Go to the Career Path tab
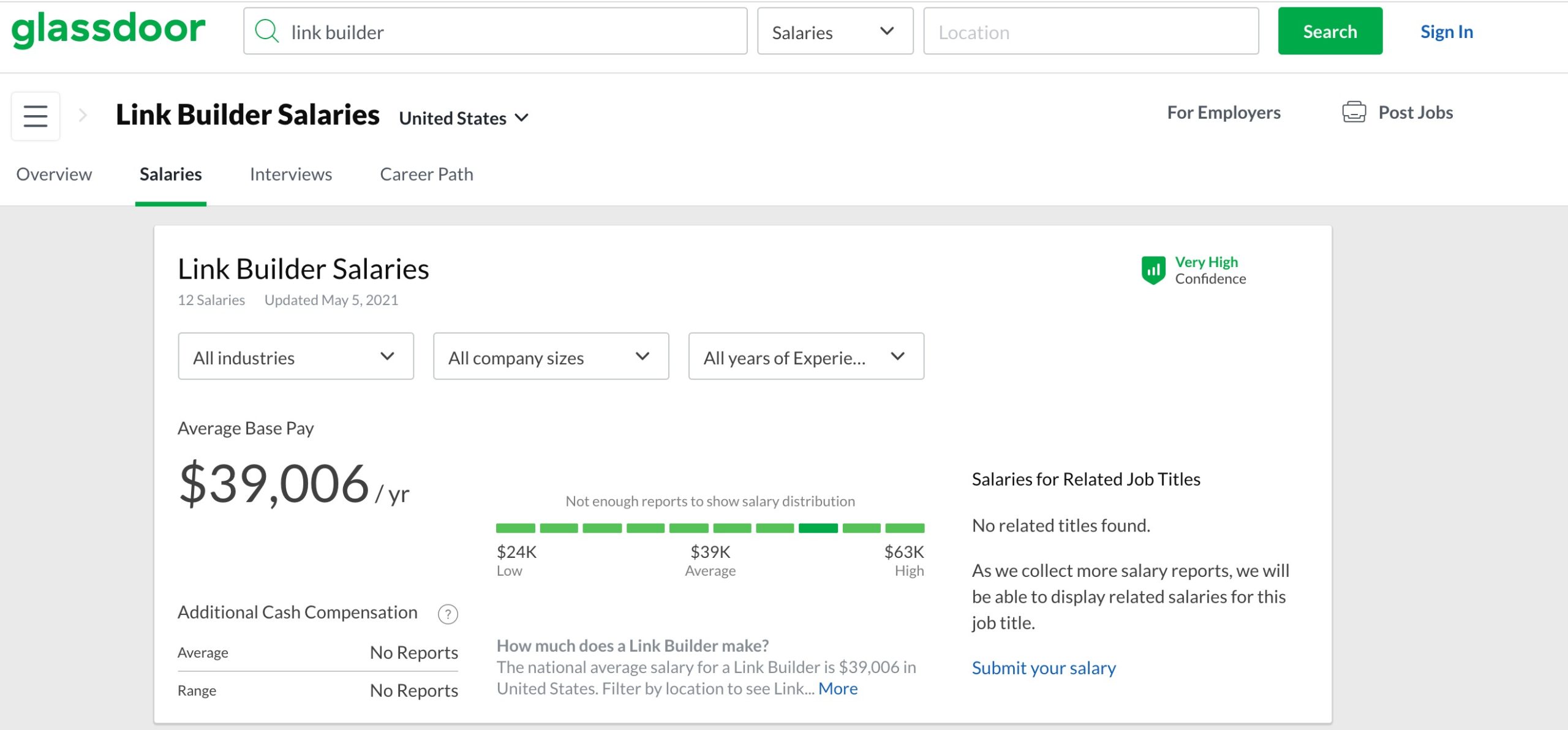The image size is (1568, 730). tap(426, 175)
